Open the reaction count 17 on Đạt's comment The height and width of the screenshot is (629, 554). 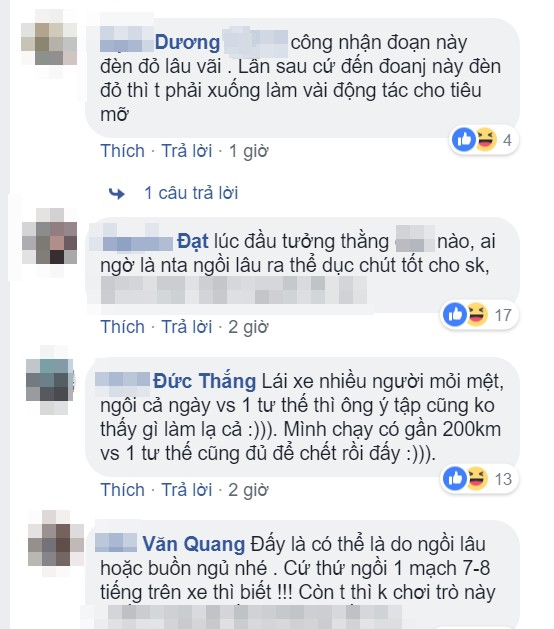(503, 315)
